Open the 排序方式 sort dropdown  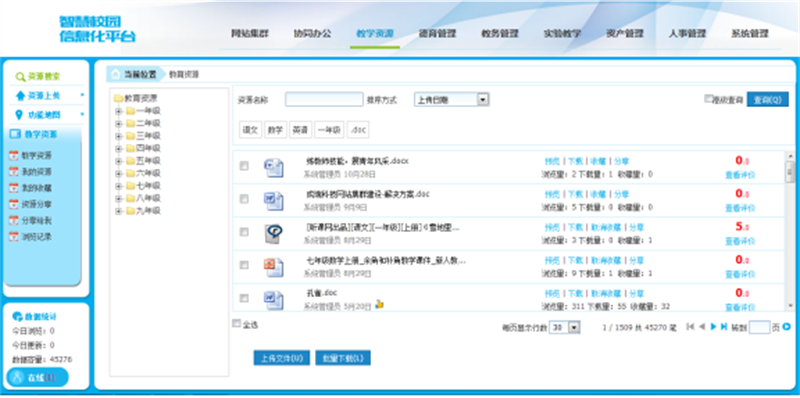[452, 100]
